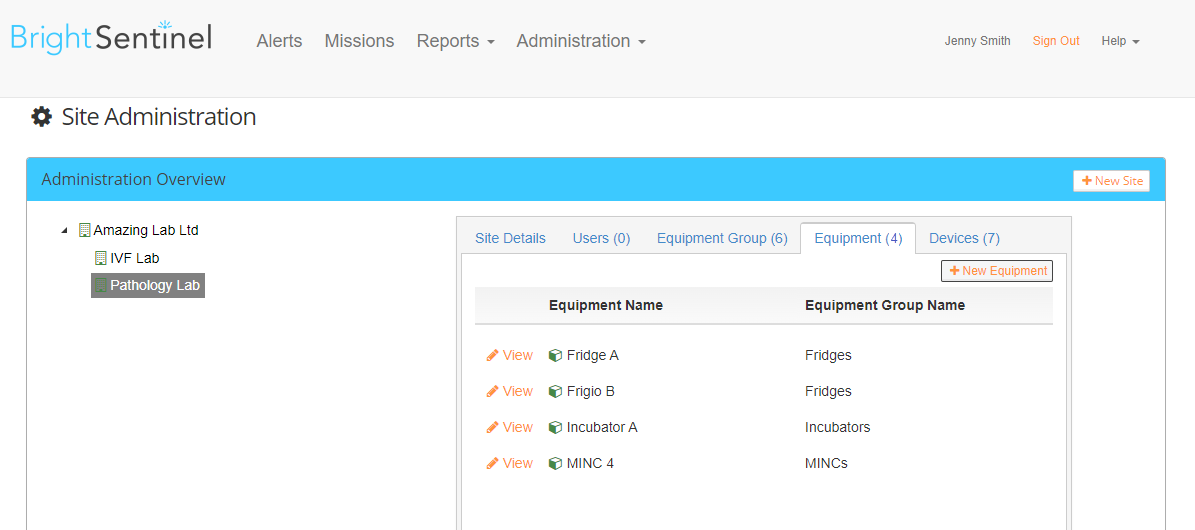Open the Reports dropdown menu
This screenshot has height=530, width=1195.
[x=455, y=41]
